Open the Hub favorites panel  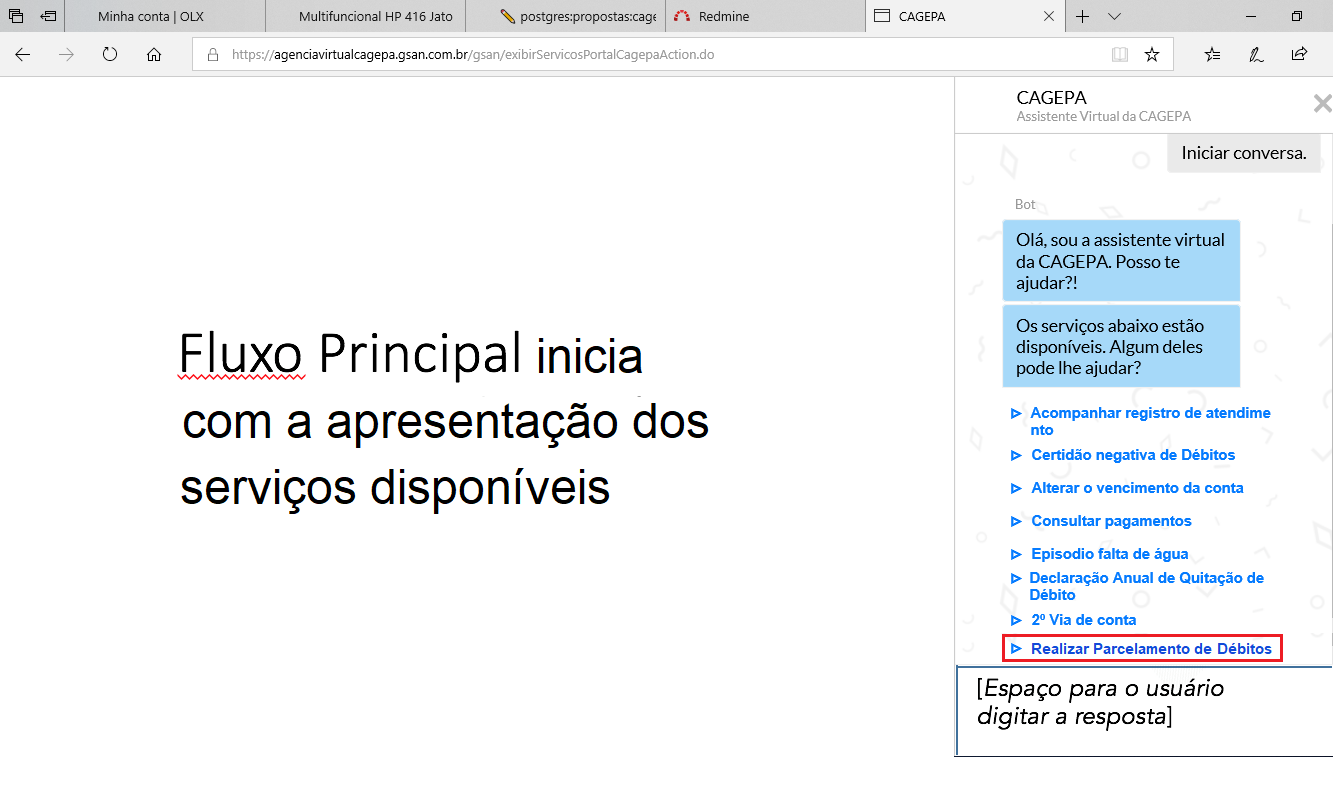tap(1212, 54)
